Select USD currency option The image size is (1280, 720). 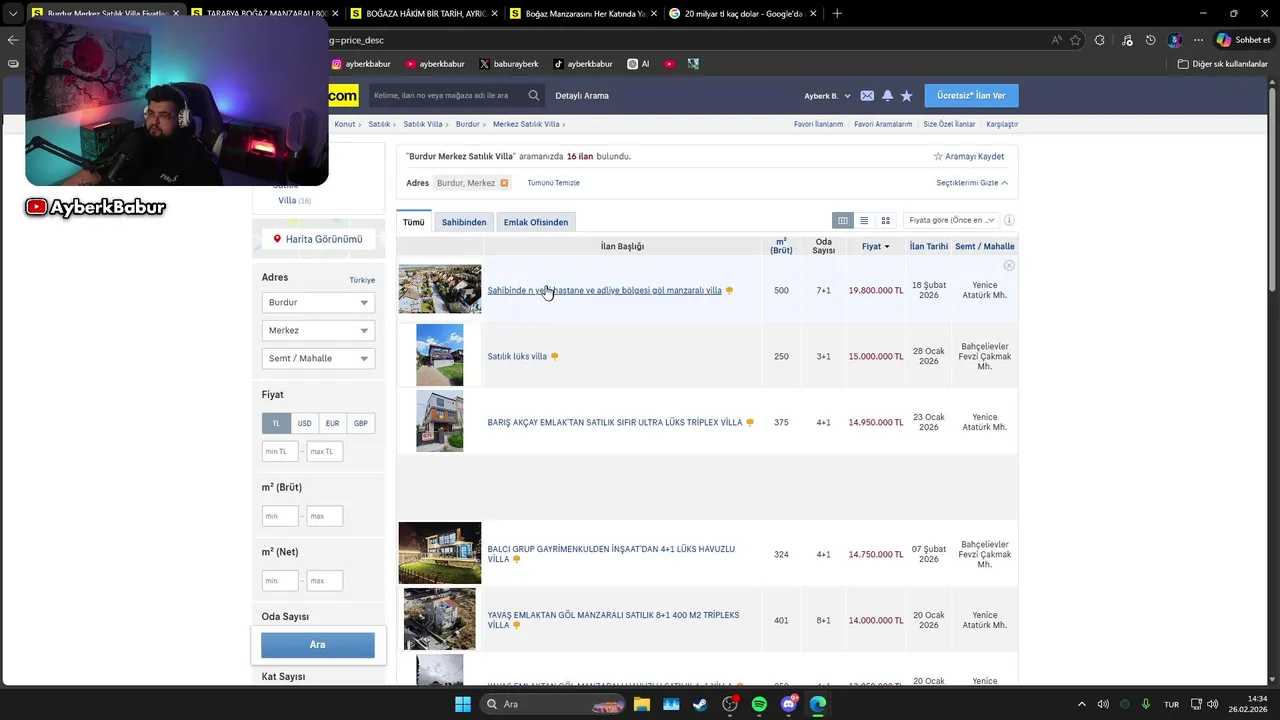click(x=304, y=423)
